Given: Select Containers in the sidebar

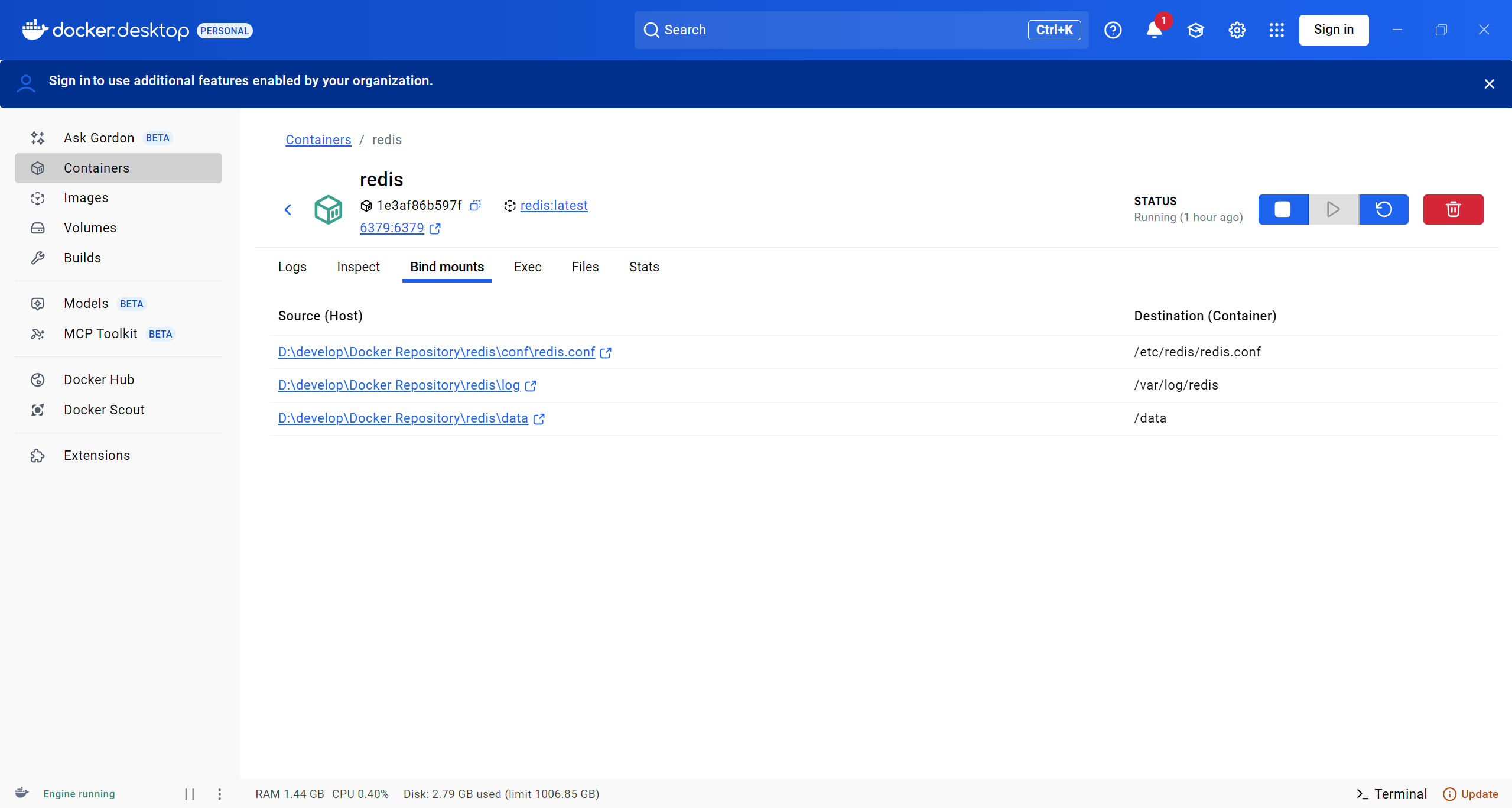Looking at the screenshot, I should point(118,168).
